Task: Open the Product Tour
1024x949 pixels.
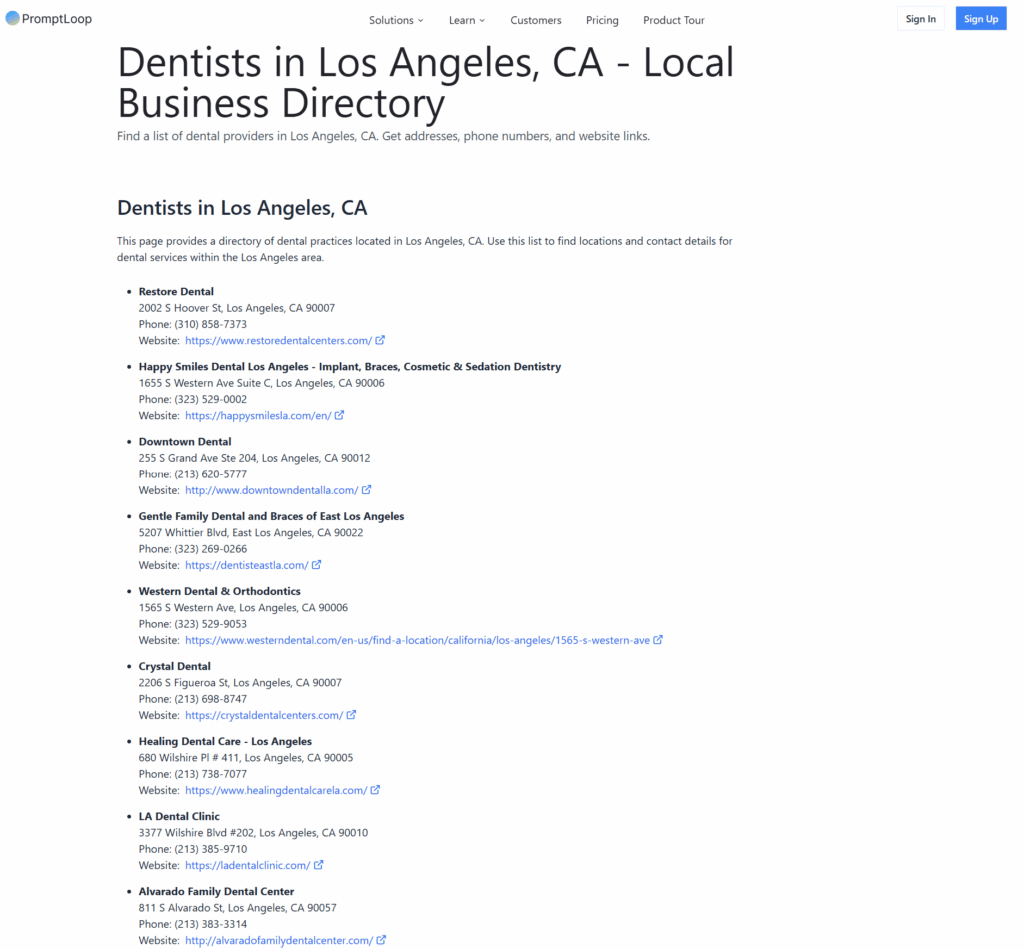Action: click(674, 20)
